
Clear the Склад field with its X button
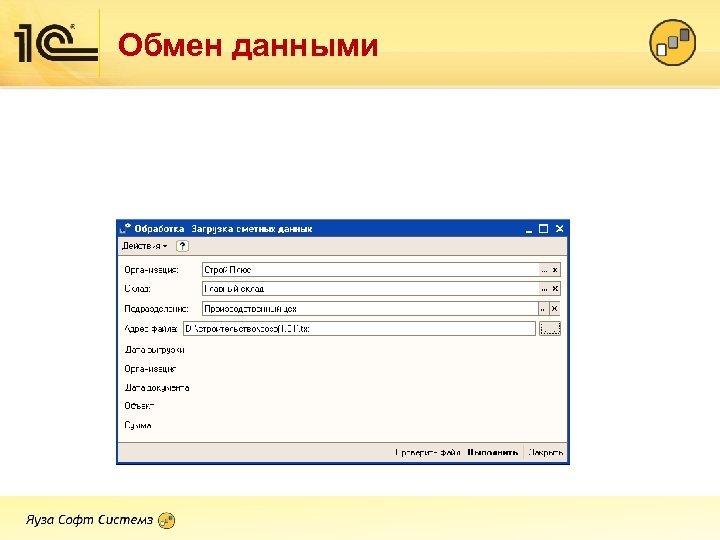(555, 289)
